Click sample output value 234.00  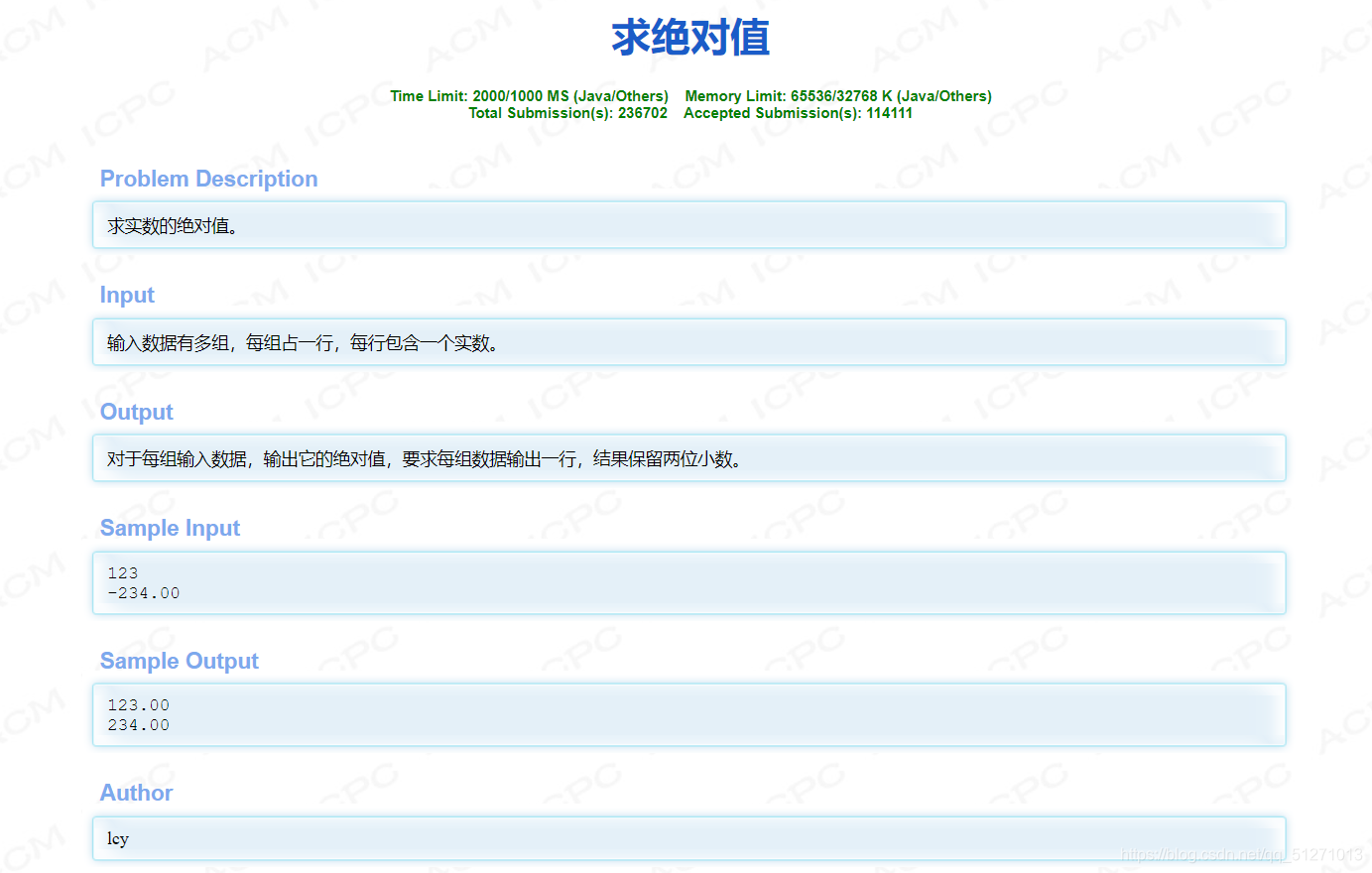point(139,725)
